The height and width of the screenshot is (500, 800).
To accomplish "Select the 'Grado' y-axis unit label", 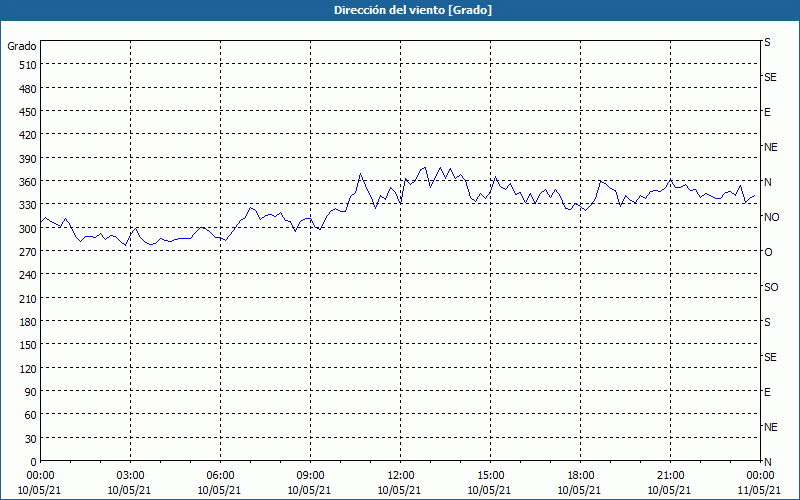I will pyautogui.click(x=22, y=46).
